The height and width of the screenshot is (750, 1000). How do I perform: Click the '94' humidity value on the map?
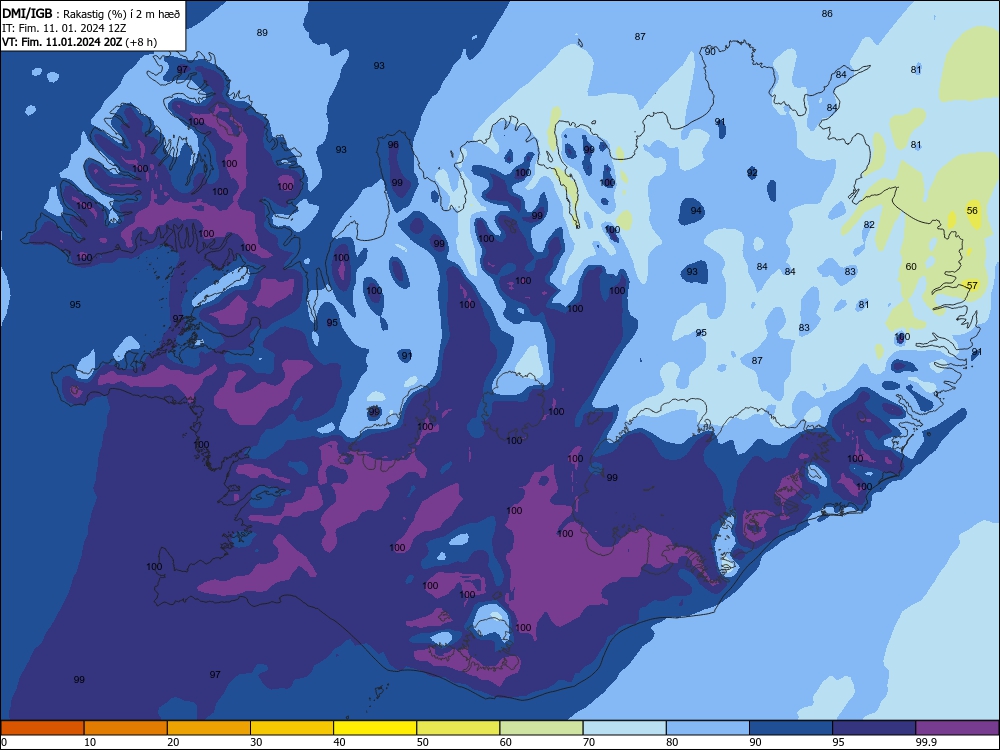coord(696,210)
